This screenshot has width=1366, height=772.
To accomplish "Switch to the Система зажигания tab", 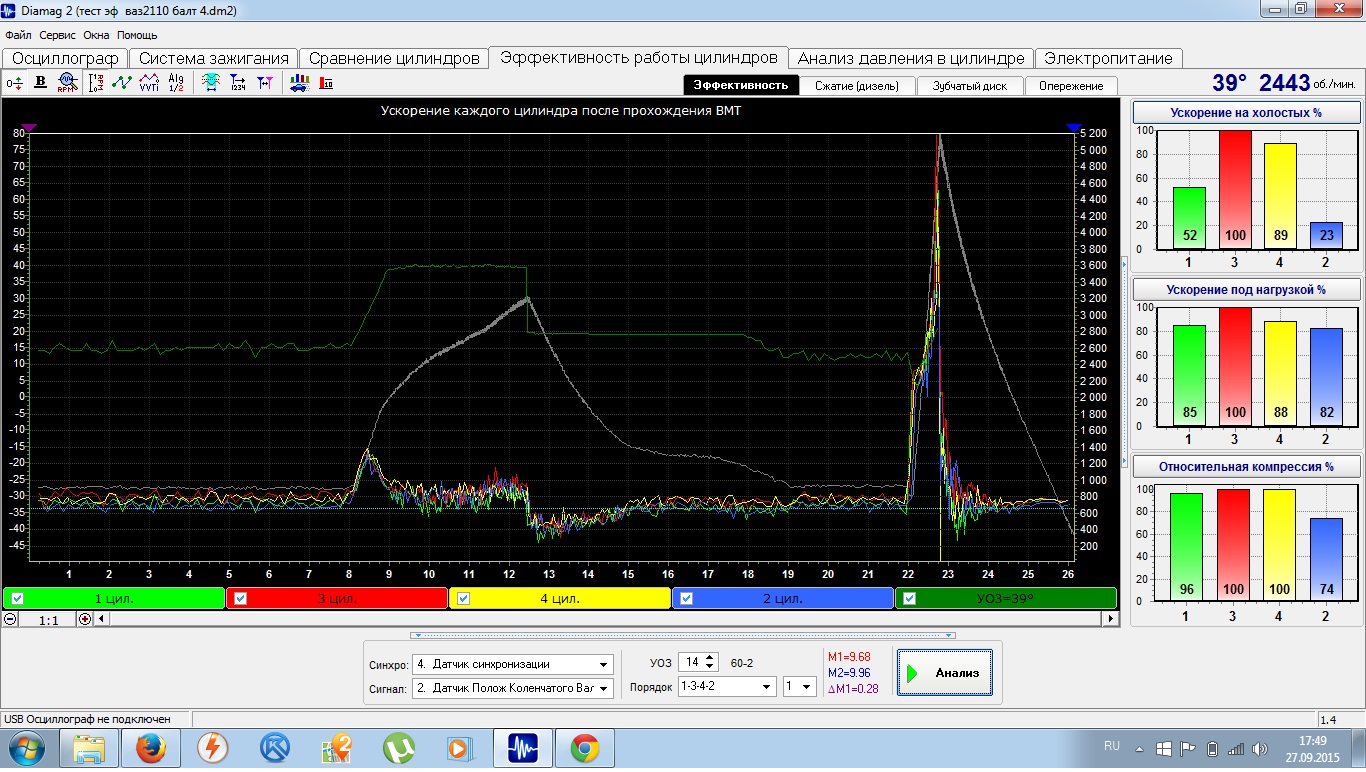I will (x=214, y=58).
